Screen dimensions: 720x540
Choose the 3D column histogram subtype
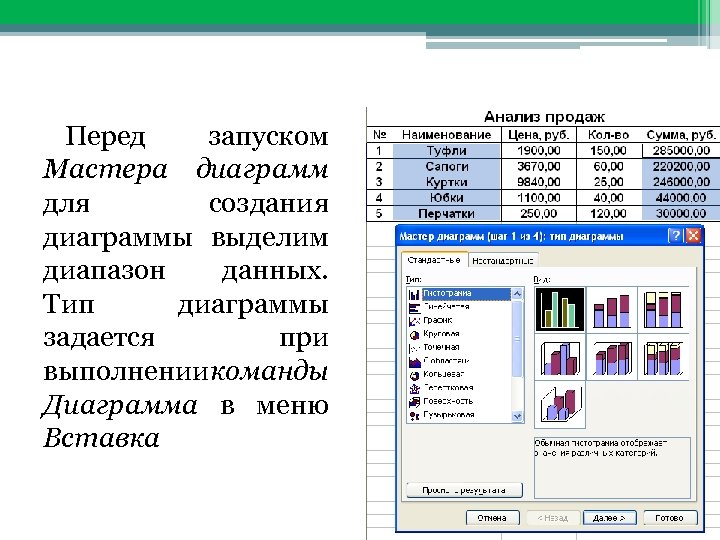pyautogui.click(x=560, y=405)
